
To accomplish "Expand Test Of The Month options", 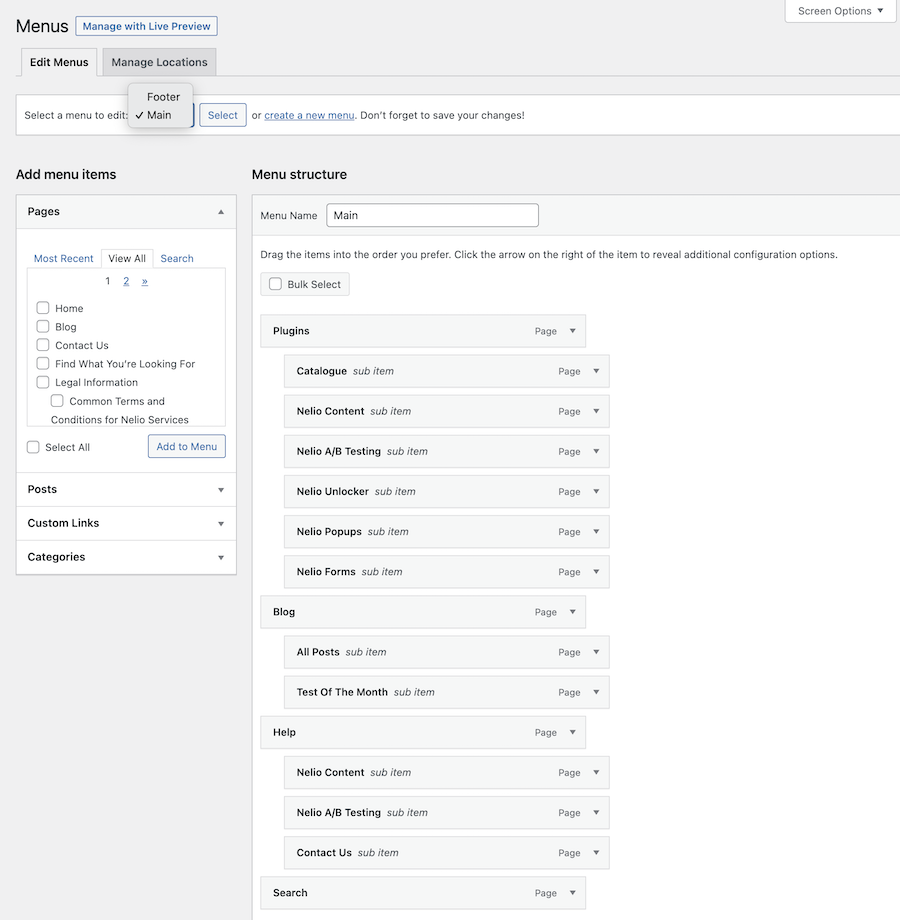I will [596, 692].
